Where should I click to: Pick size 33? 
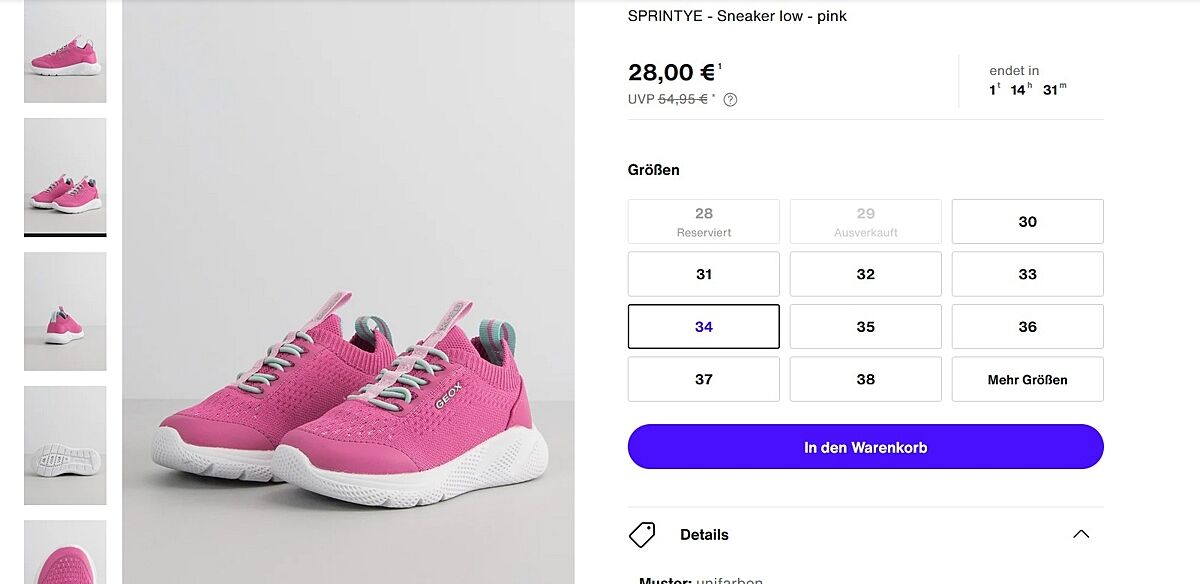click(x=1027, y=274)
